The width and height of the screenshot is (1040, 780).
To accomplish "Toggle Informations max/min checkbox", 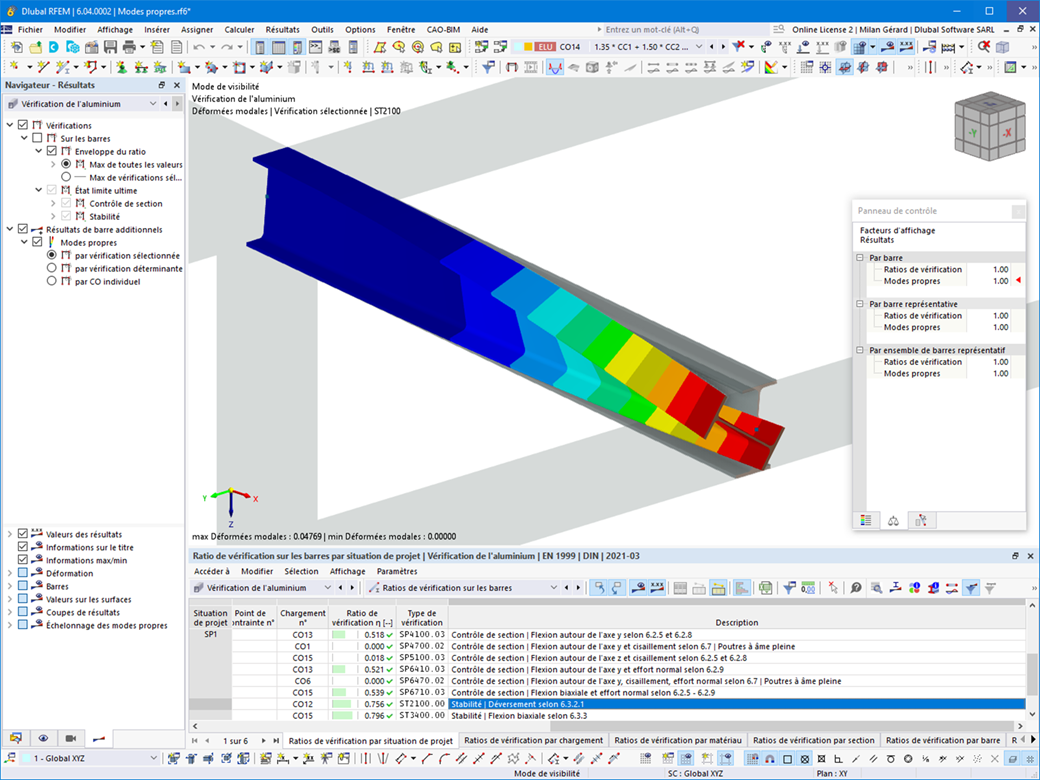I will [x=23, y=560].
